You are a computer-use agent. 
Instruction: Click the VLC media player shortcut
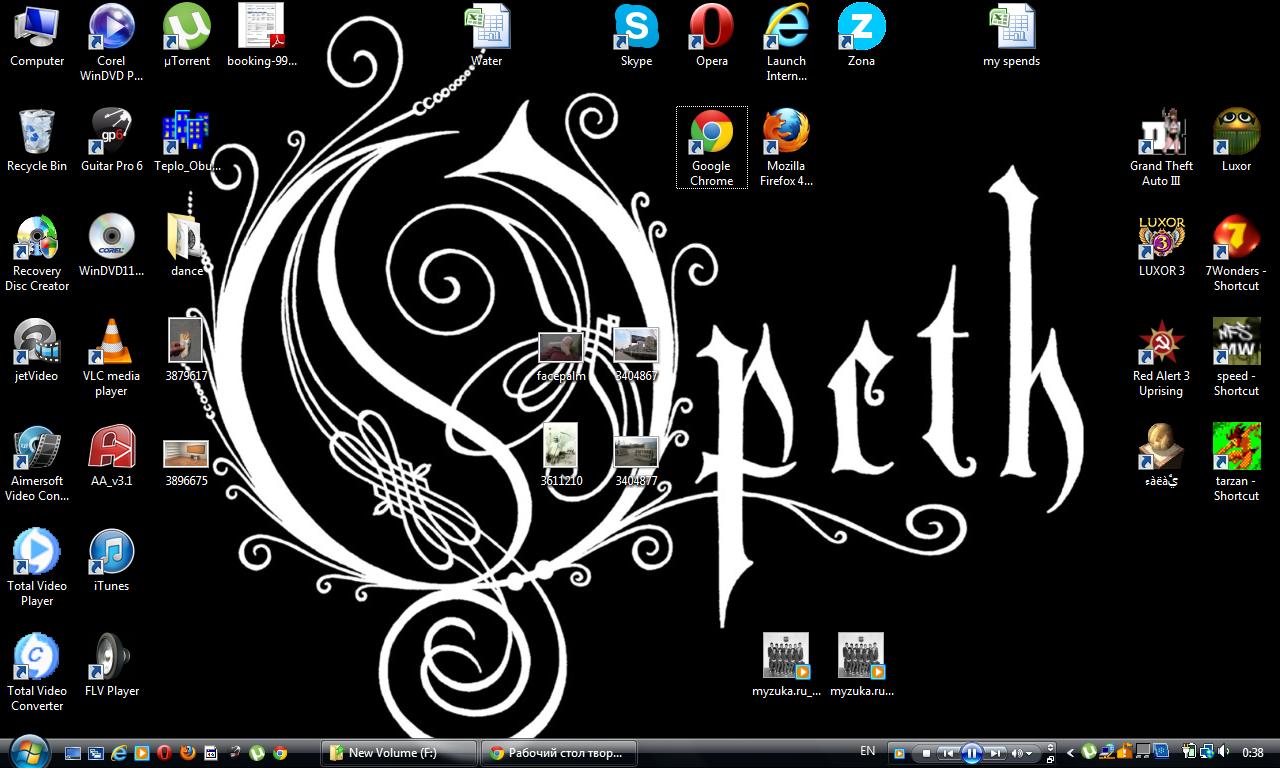[111, 358]
